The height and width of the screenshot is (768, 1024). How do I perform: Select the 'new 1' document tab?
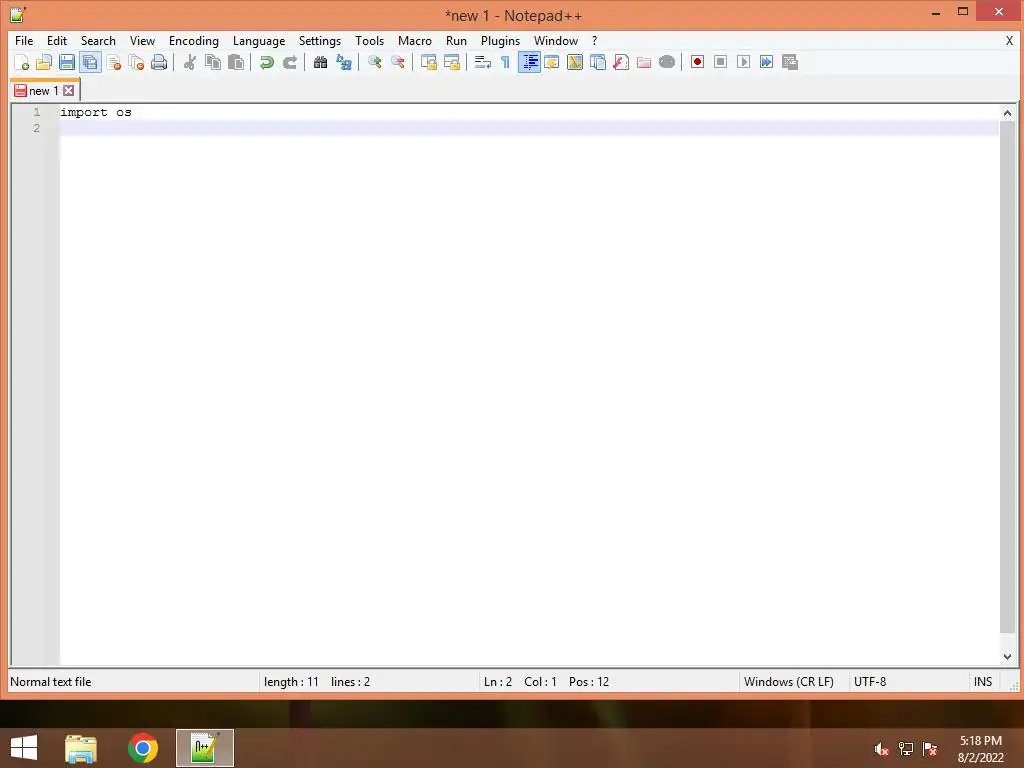click(44, 91)
